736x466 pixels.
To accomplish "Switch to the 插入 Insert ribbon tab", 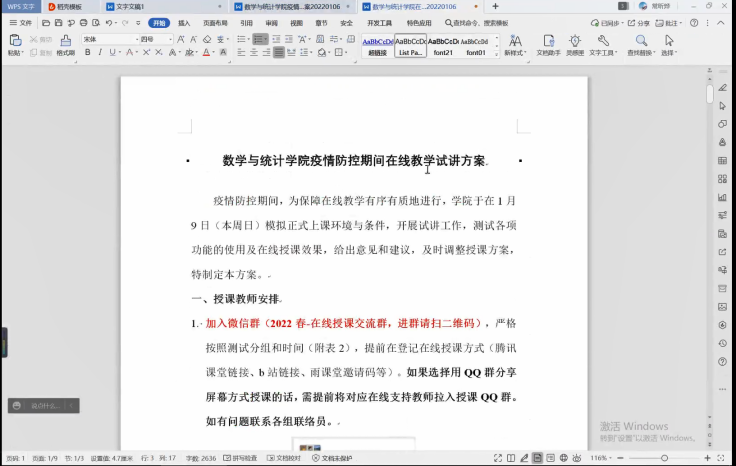I will click(184, 22).
